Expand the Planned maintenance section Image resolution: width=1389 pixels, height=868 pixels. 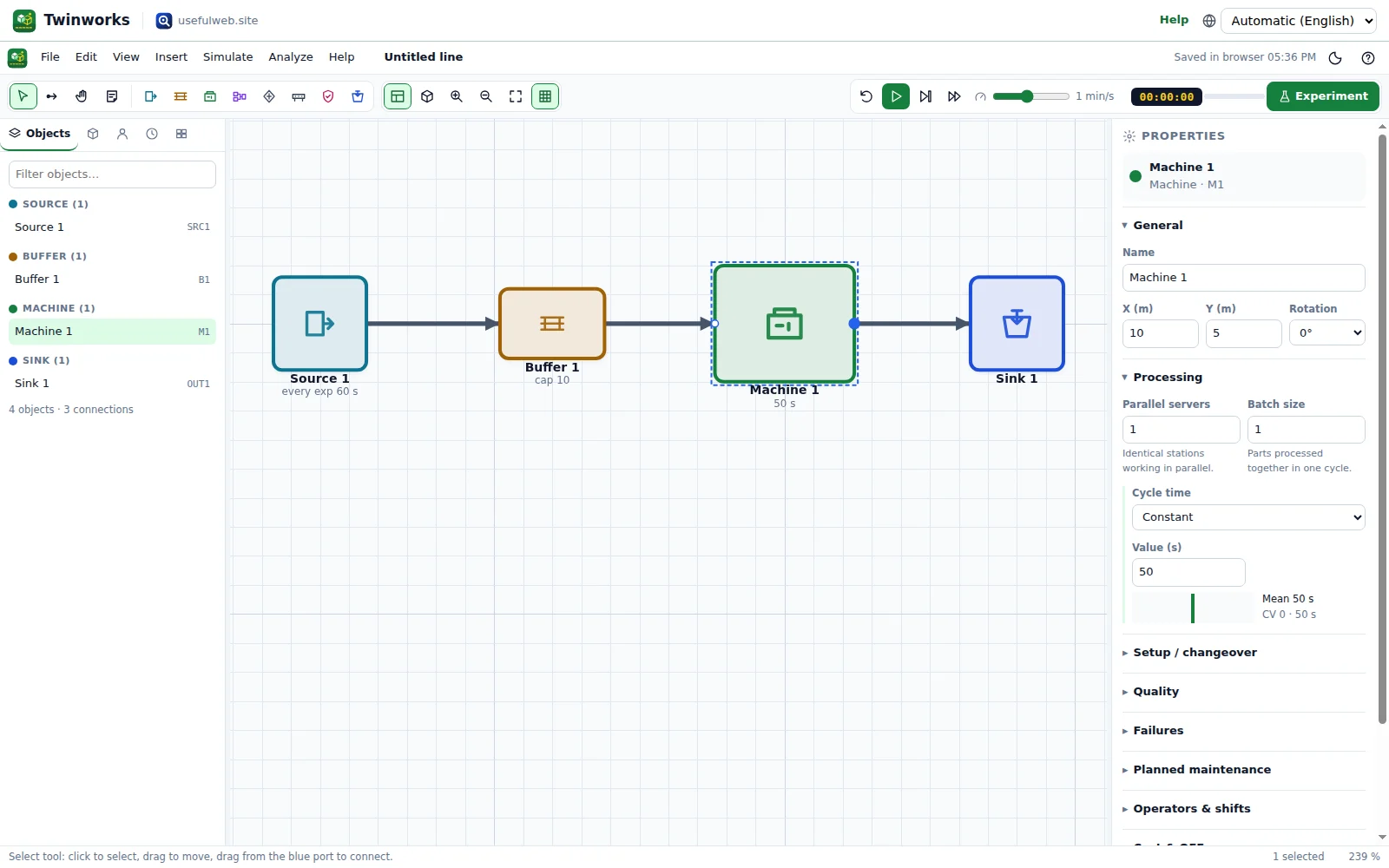[1244, 770]
